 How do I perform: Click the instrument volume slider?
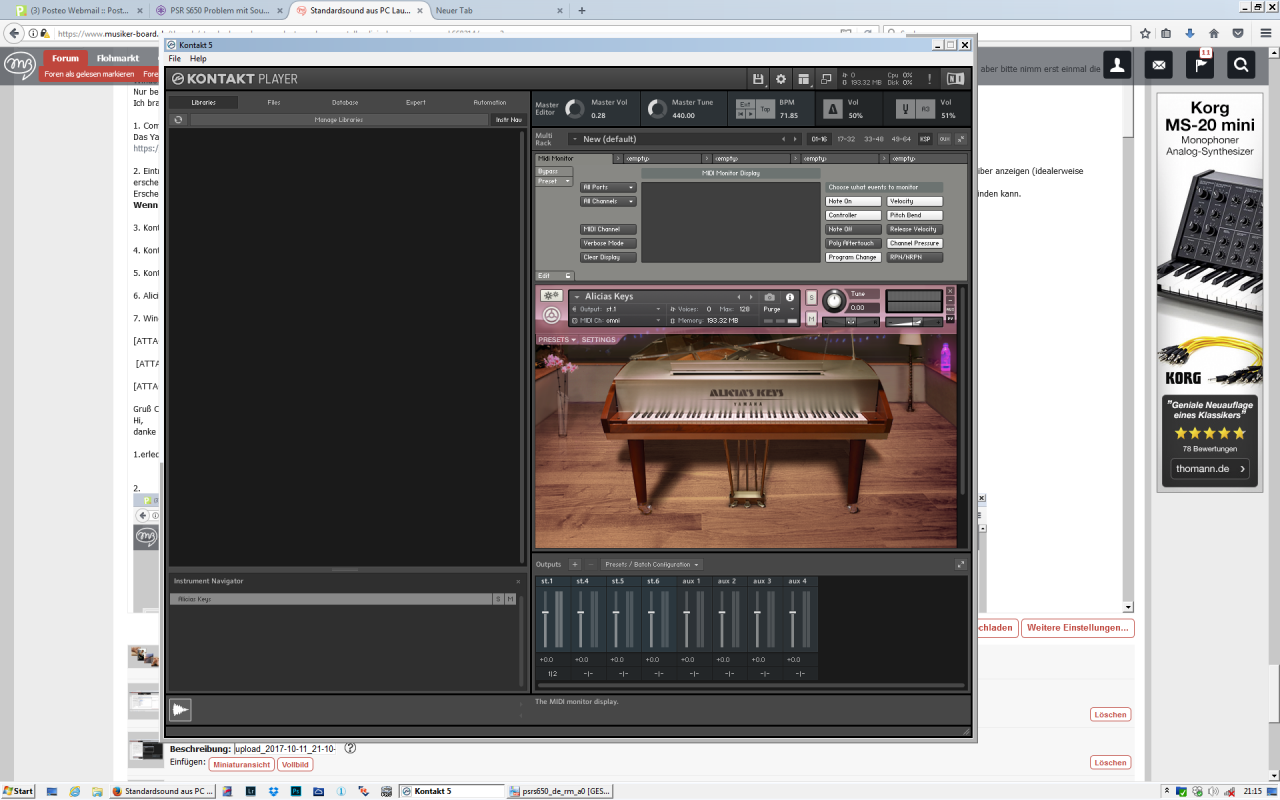click(x=914, y=322)
